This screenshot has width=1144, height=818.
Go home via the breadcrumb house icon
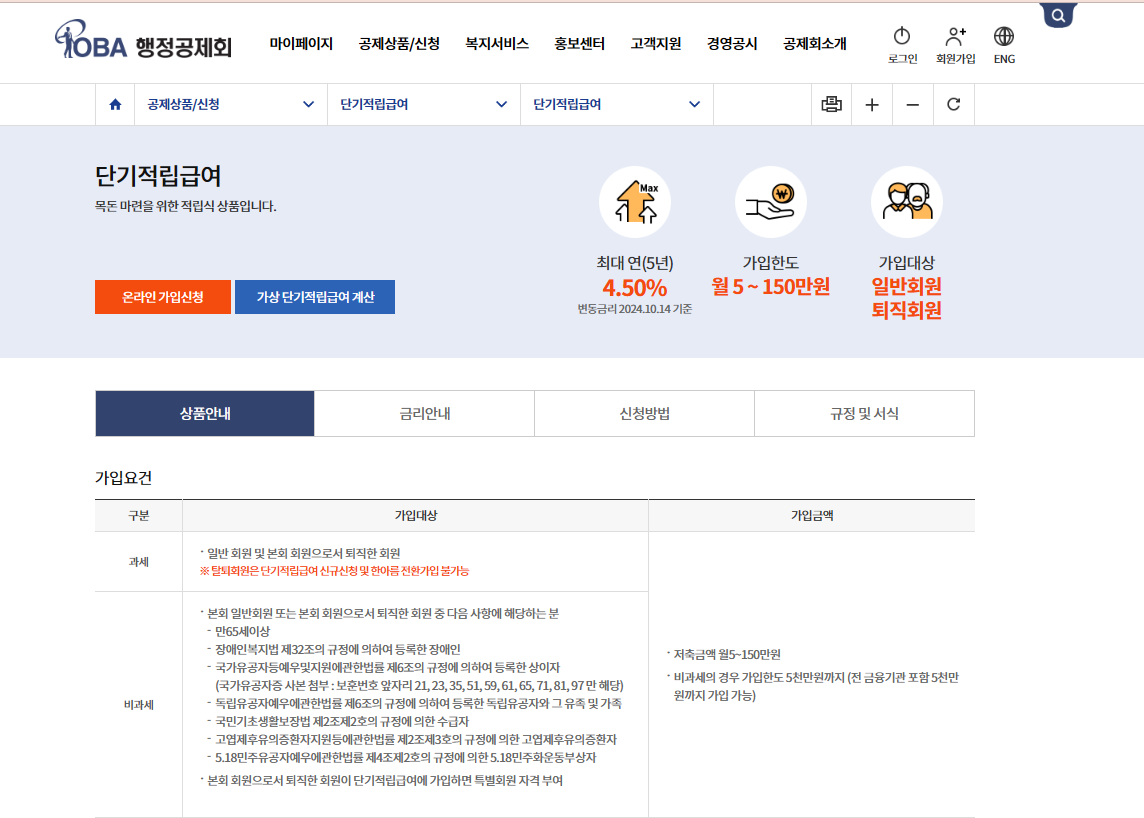(115, 104)
